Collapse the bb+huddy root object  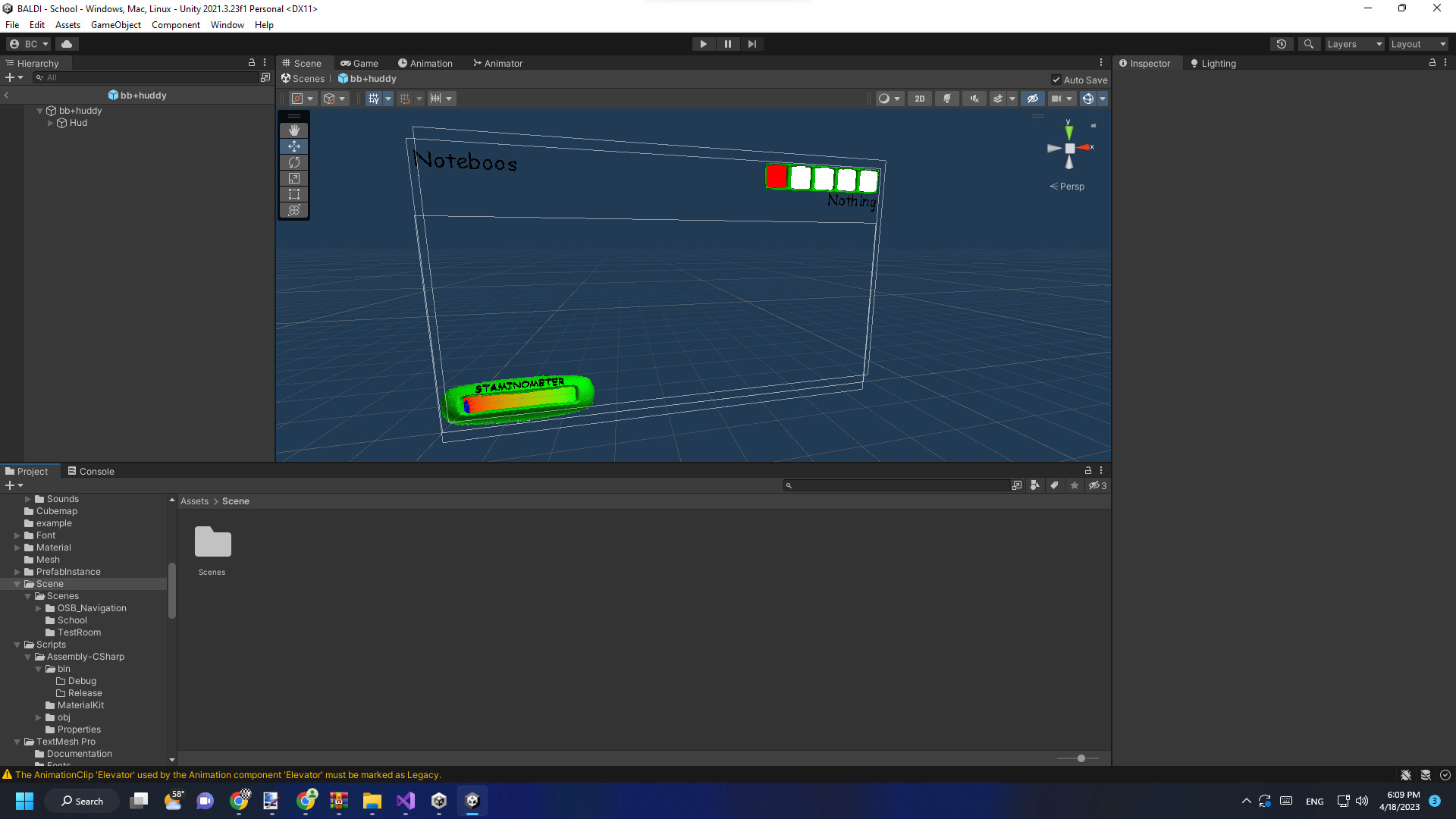tap(39, 111)
